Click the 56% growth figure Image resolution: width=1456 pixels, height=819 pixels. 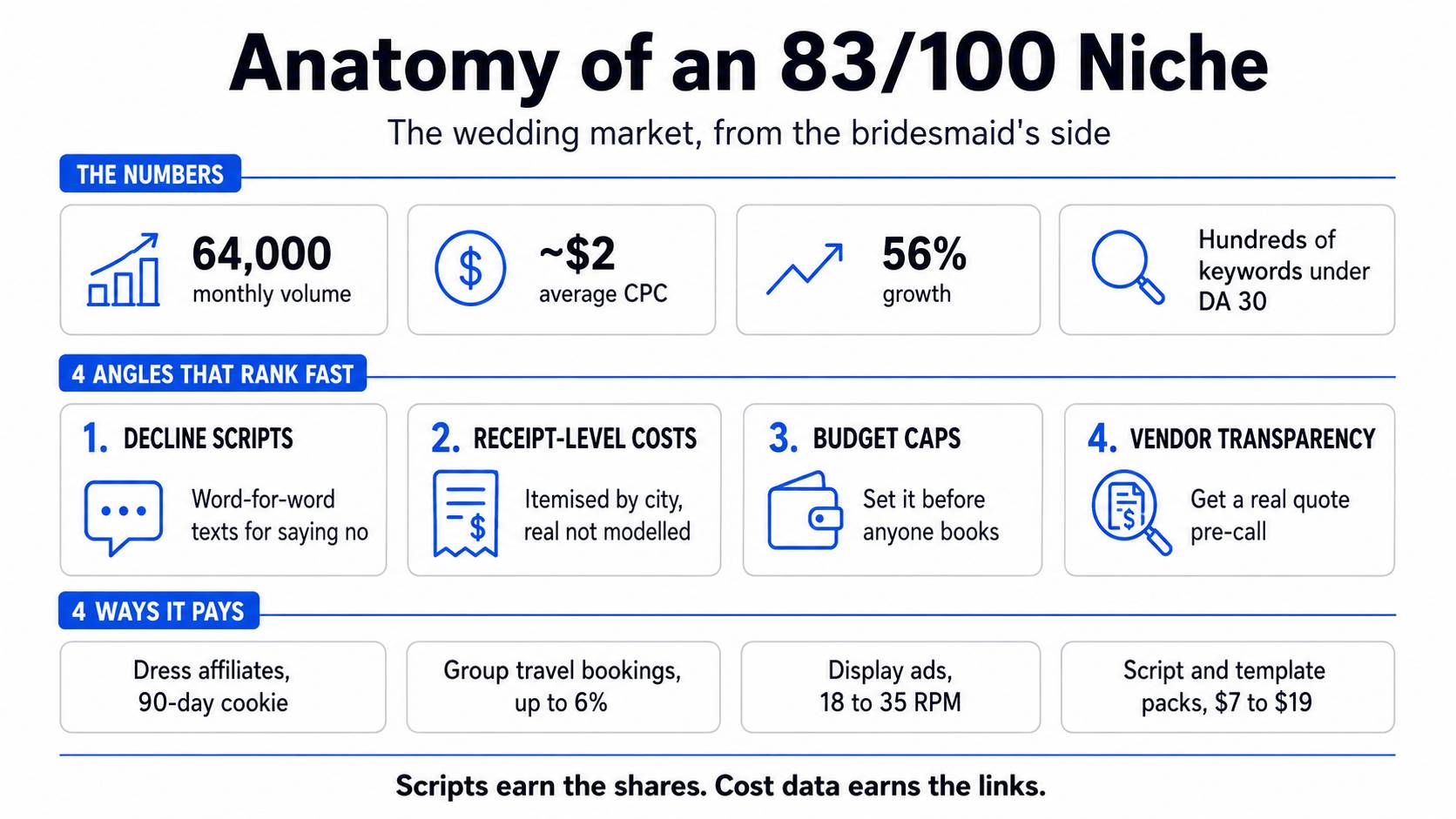click(924, 269)
